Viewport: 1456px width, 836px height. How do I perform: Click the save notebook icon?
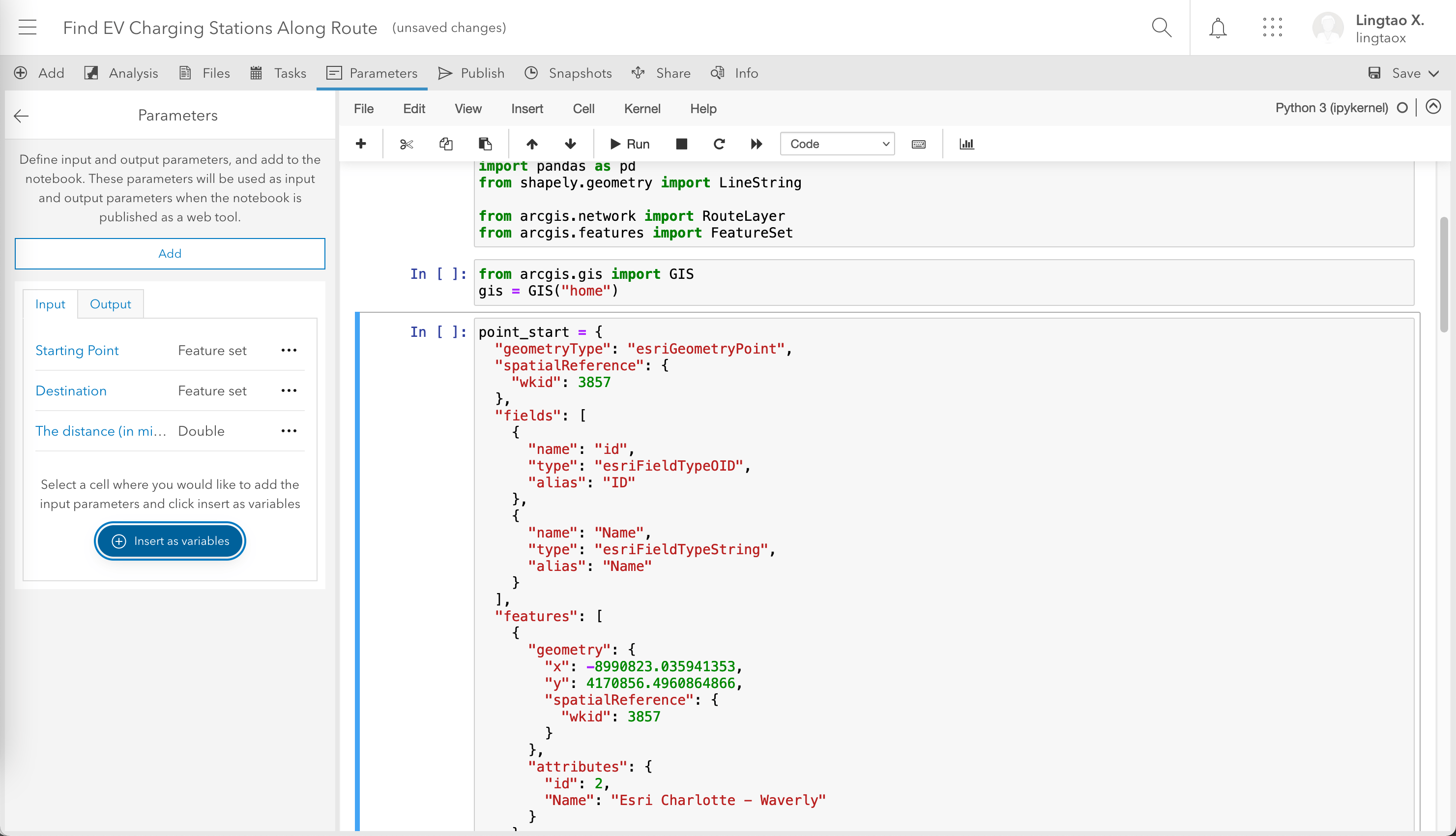[x=1375, y=72]
